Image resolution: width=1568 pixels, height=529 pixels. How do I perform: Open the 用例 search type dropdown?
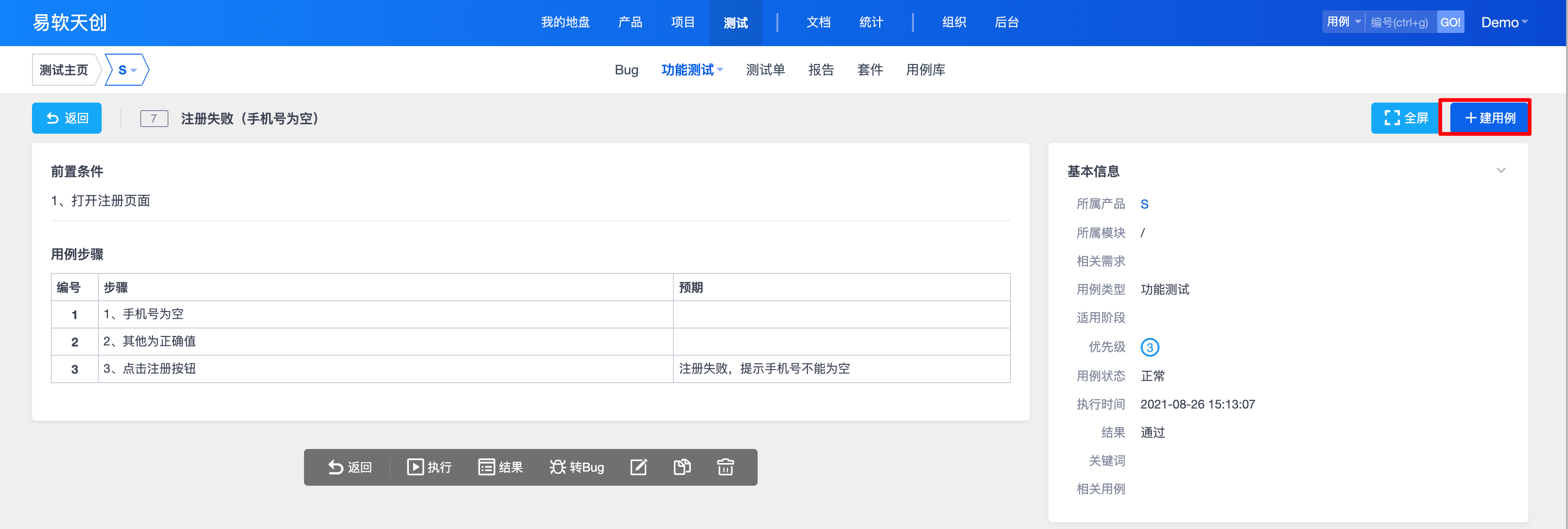click(1344, 22)
